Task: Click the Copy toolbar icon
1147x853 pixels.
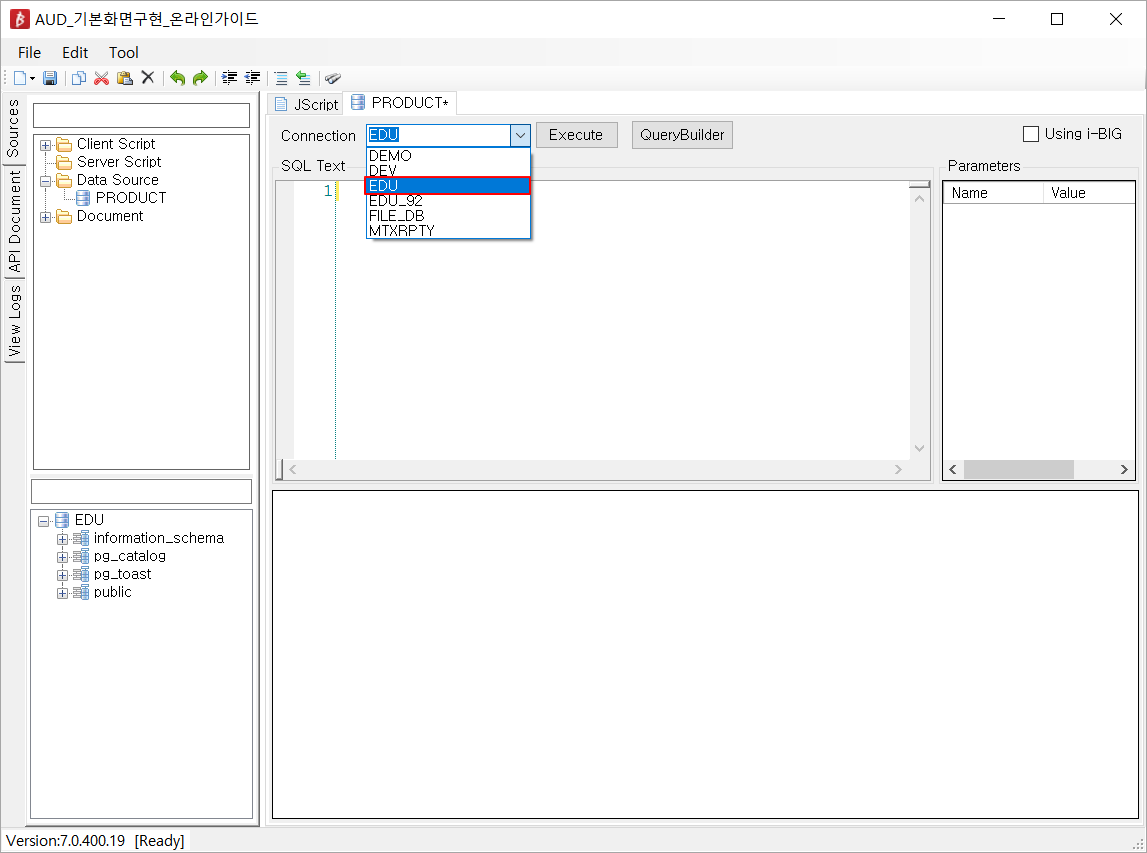Action: [79, 78]
